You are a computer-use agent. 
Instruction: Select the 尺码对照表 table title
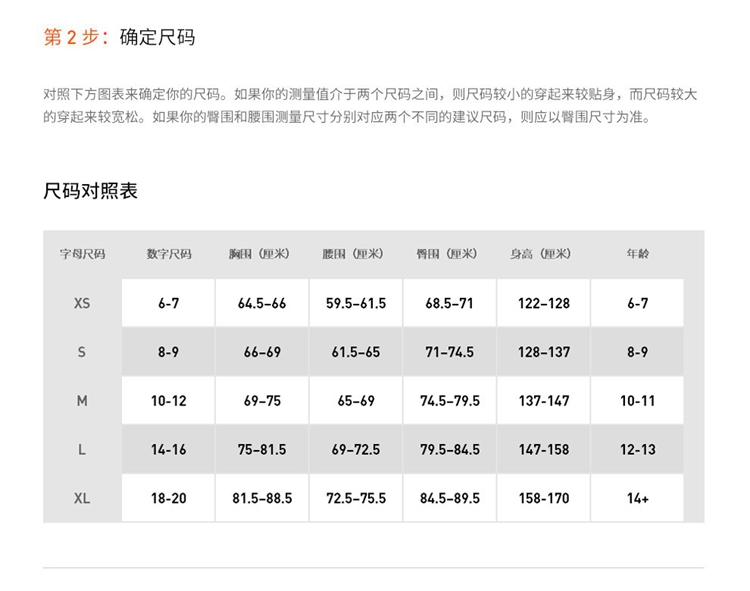[91, 191]
